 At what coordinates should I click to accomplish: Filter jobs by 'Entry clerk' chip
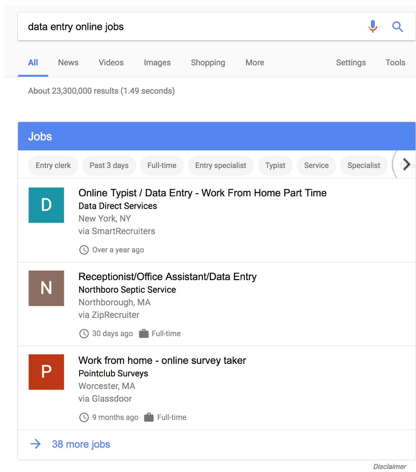coord(53,165)
